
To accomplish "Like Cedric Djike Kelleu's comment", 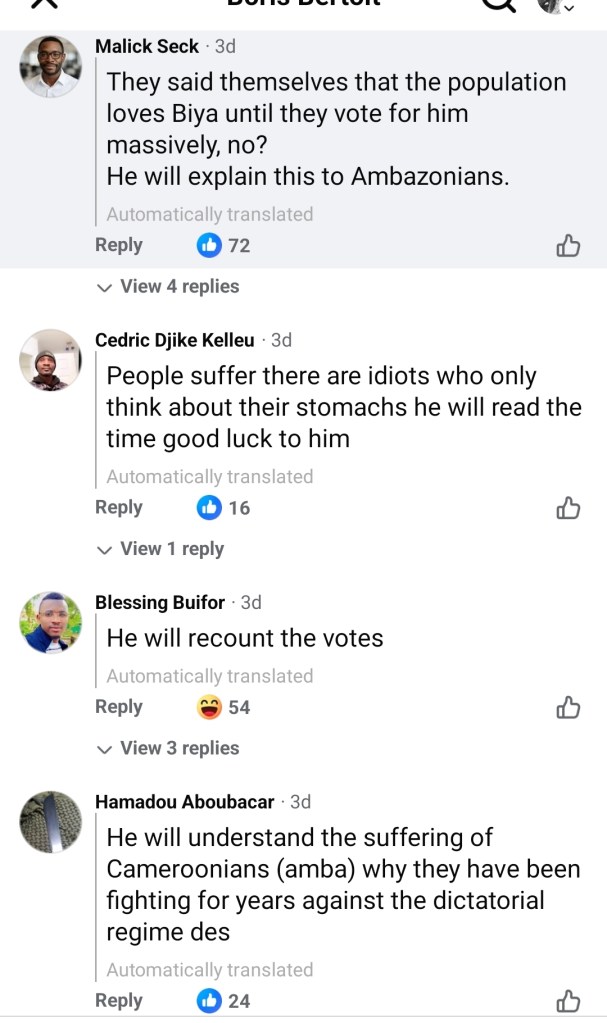I will pos(568,508).
